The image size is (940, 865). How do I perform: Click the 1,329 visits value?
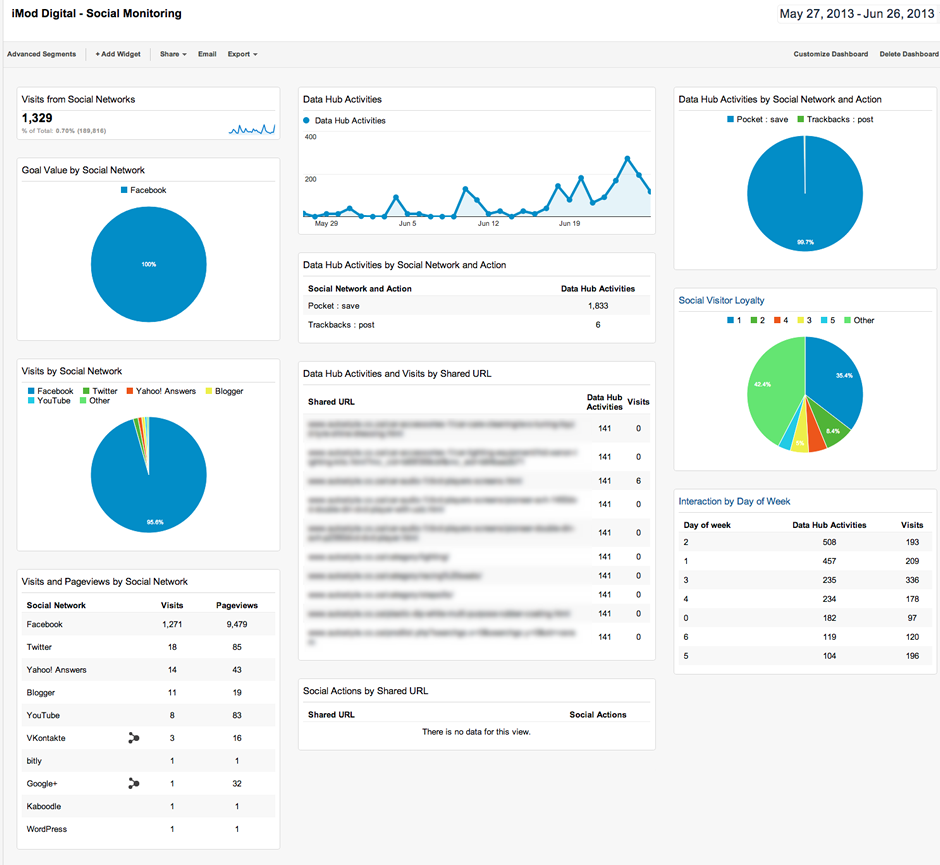pos(37,118)
